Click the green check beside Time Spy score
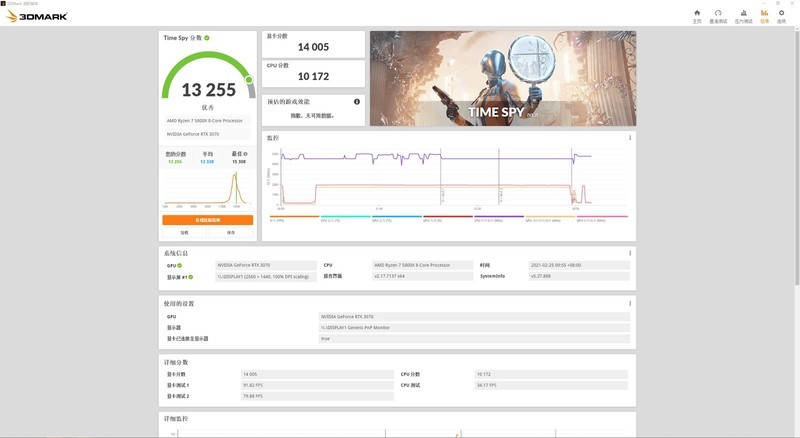The height and width of the screenshot is (438, 800). pos(207,38)
